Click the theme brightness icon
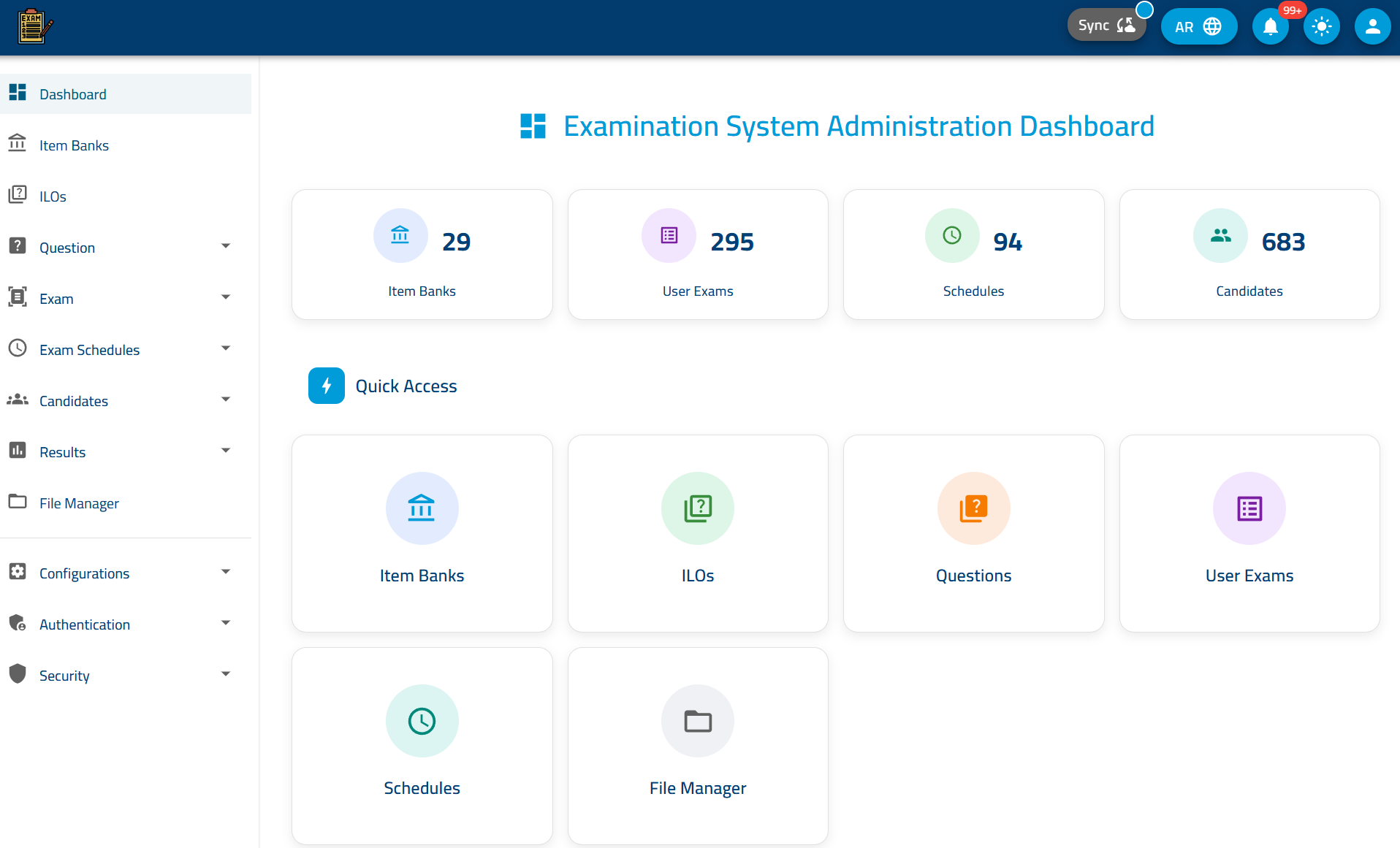The height and width of the screenshot is (848, 1400). 1321,26
